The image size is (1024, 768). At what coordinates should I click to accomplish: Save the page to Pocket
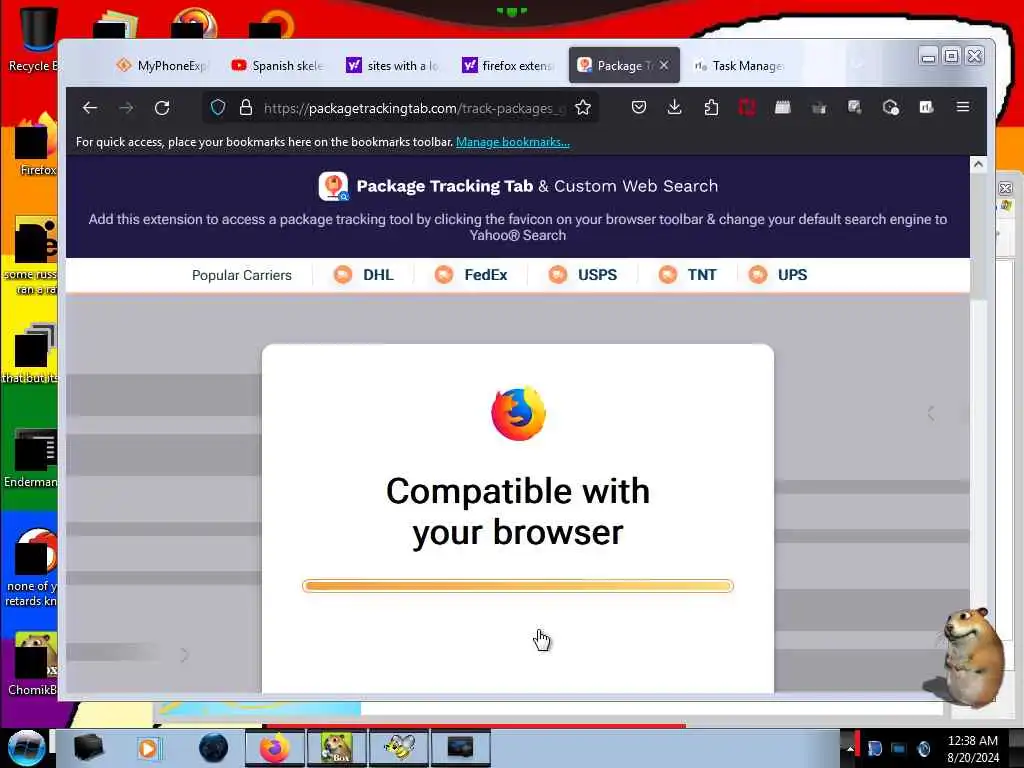point(639,107)
